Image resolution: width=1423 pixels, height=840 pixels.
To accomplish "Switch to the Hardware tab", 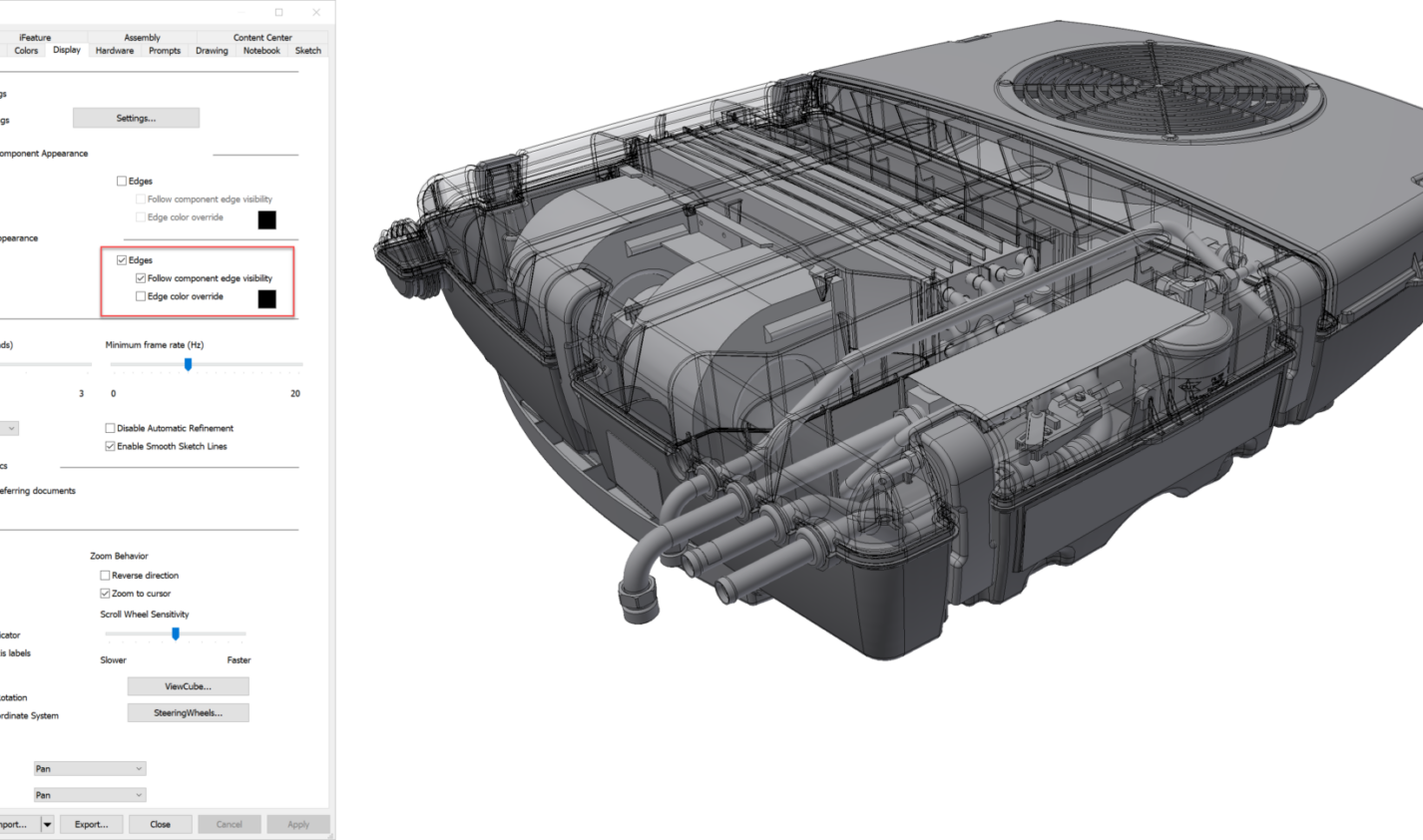I will pos(115,51).
